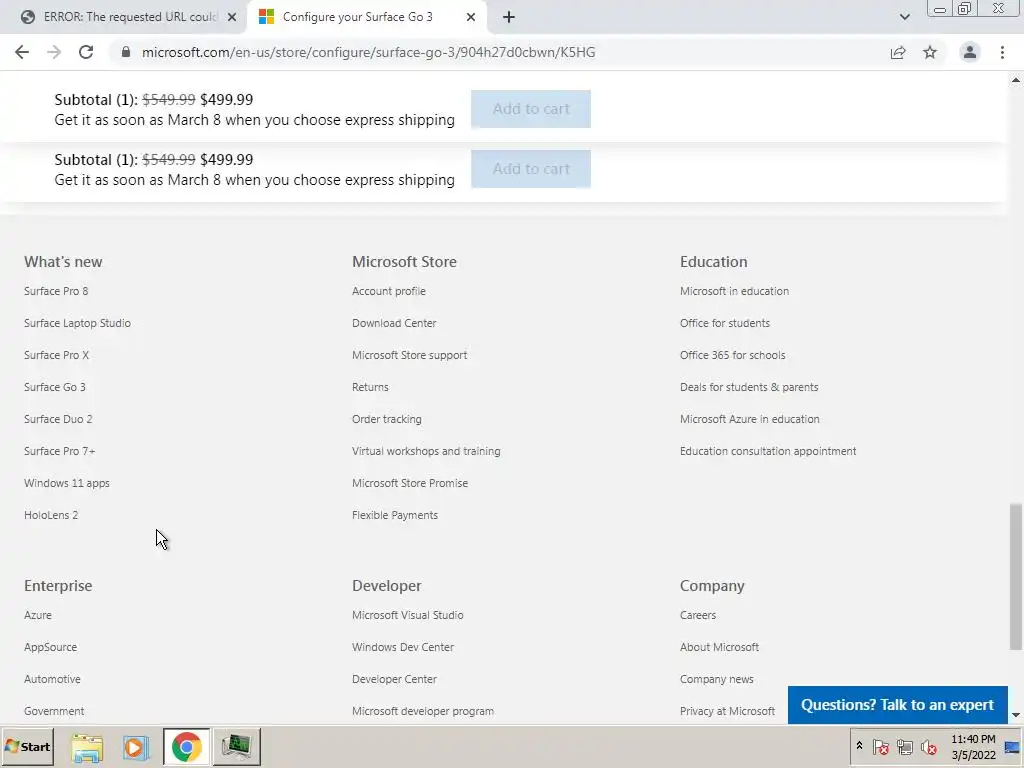The image size is (1024, 768).
Task: Reload the current page
Action: [x=86, y=52]
